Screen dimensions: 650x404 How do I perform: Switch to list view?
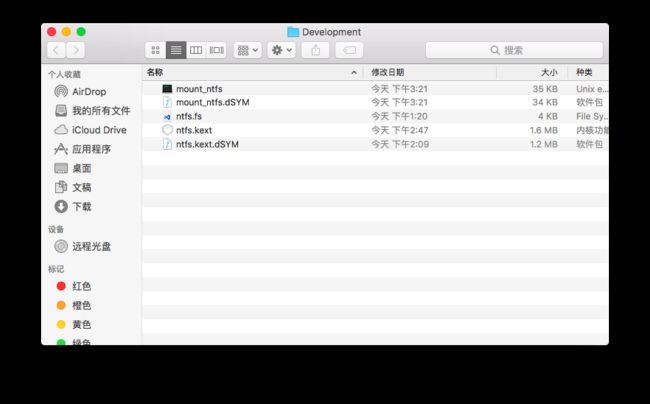pyautogui.click(x=176, y=50)
